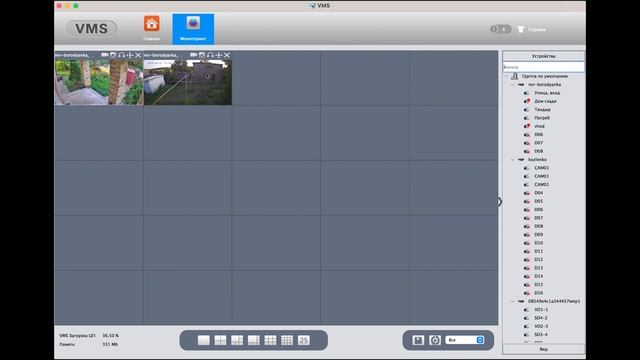Select Группа по умолчанию group row
This screenshot has width=640, height=360.
pyautogui.click(x=544, y=76)
